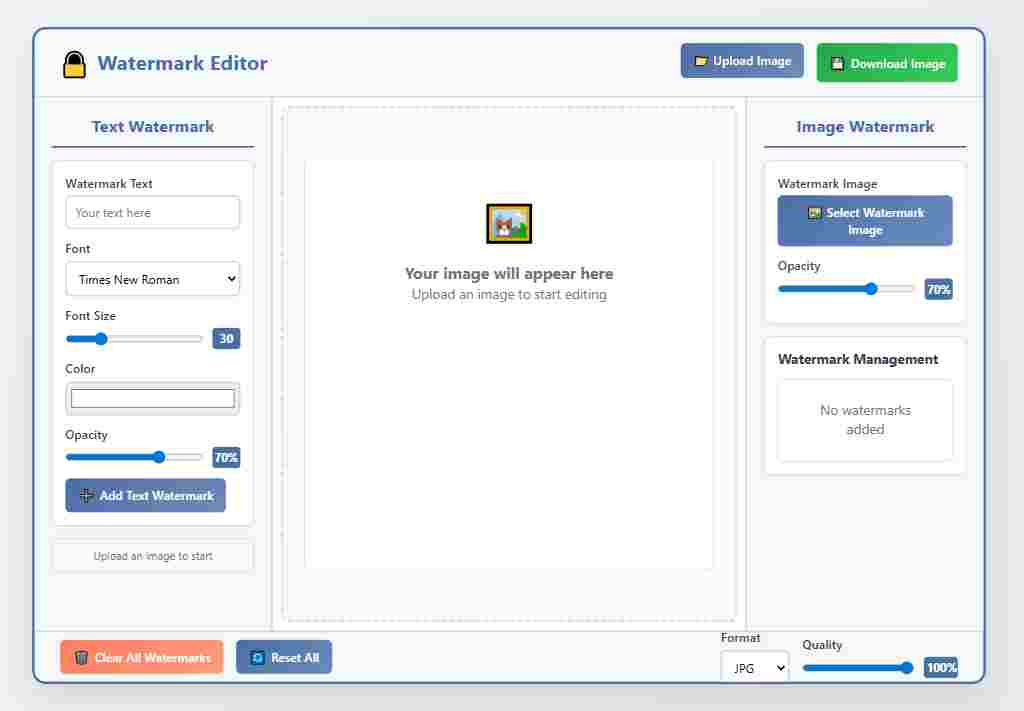Viewport: 1024px width, 711px height.
Task: Open the watermark Color picker
Action: coord(152,398)
